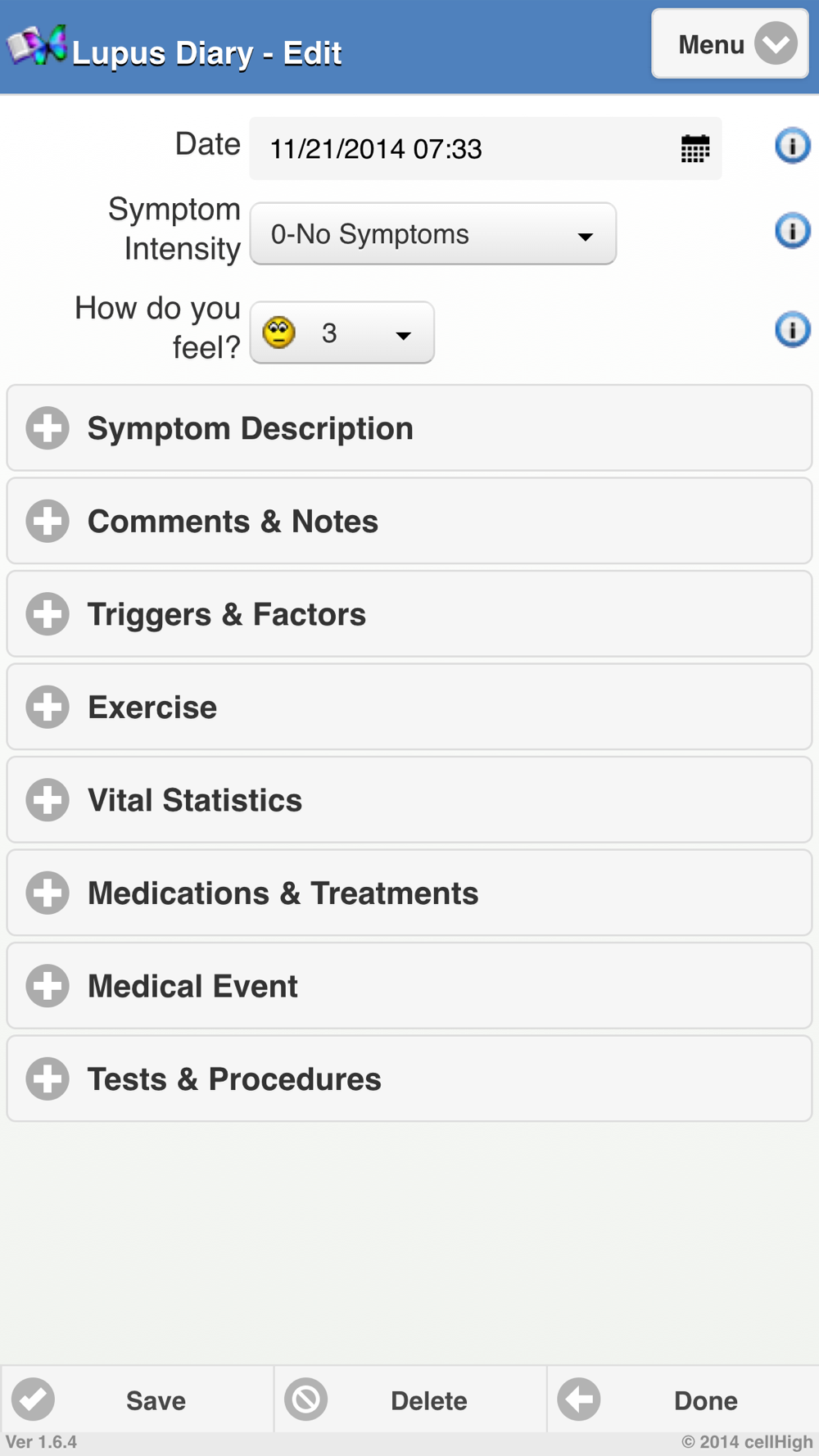
Task: Open the calendar date picker icon
Action: pos(695,149)
